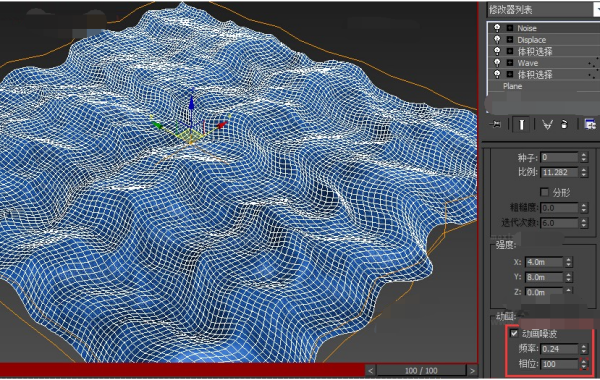The width and height of the screenshot is (600, 380).
Task: Click the 相位 phase field showing 100
Action: pos(559,364)
